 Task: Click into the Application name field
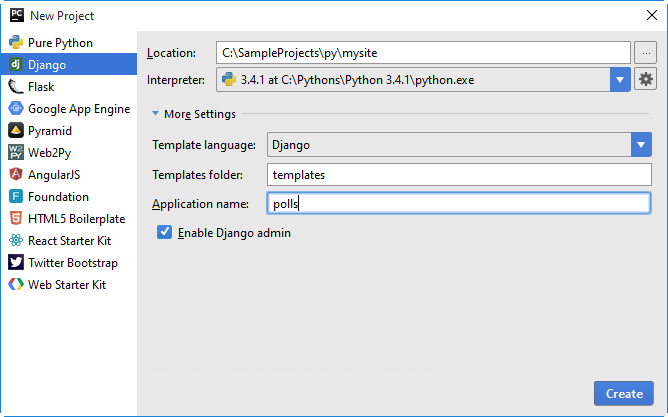point(459,203)
